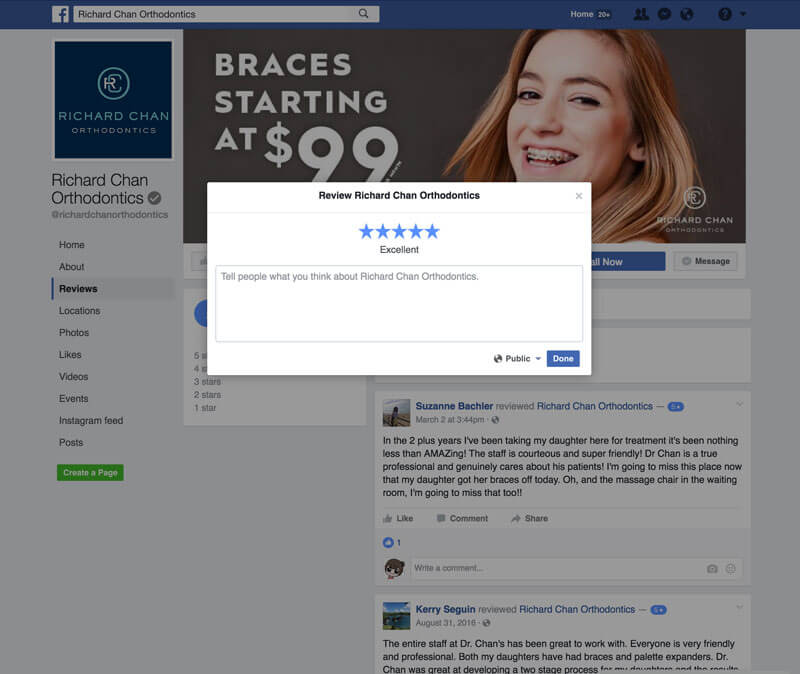Open Posts in the page sidebar
This screenshot has height=674, width=800.
coord(71,442)
